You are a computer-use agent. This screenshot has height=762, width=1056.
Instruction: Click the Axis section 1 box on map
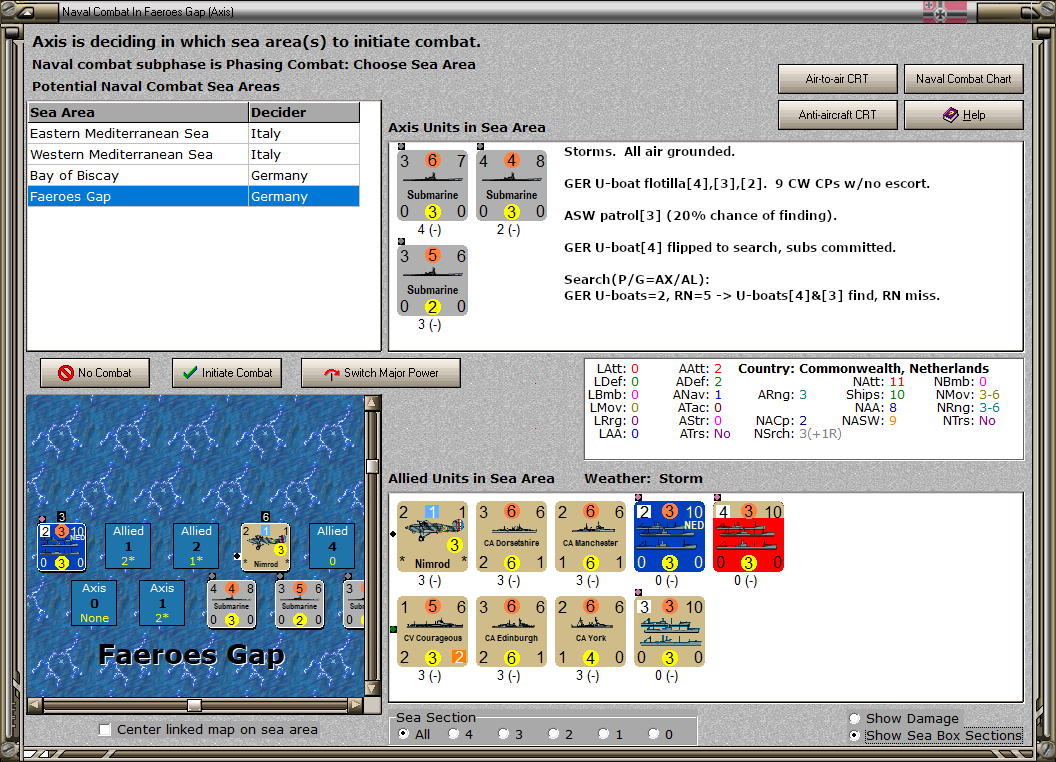coord(162,603)
